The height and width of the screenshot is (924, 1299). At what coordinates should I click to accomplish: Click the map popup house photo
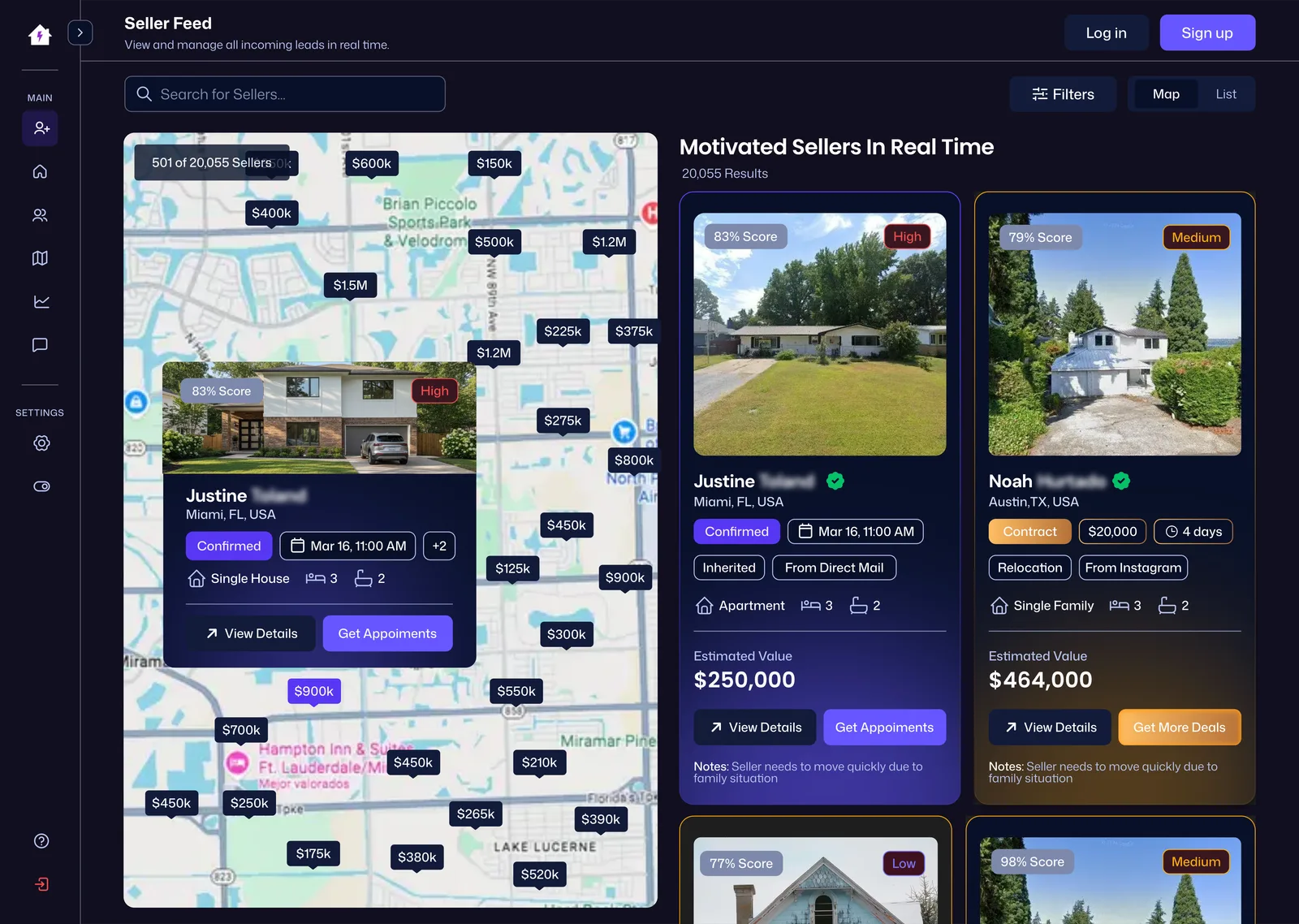[319, 417]
